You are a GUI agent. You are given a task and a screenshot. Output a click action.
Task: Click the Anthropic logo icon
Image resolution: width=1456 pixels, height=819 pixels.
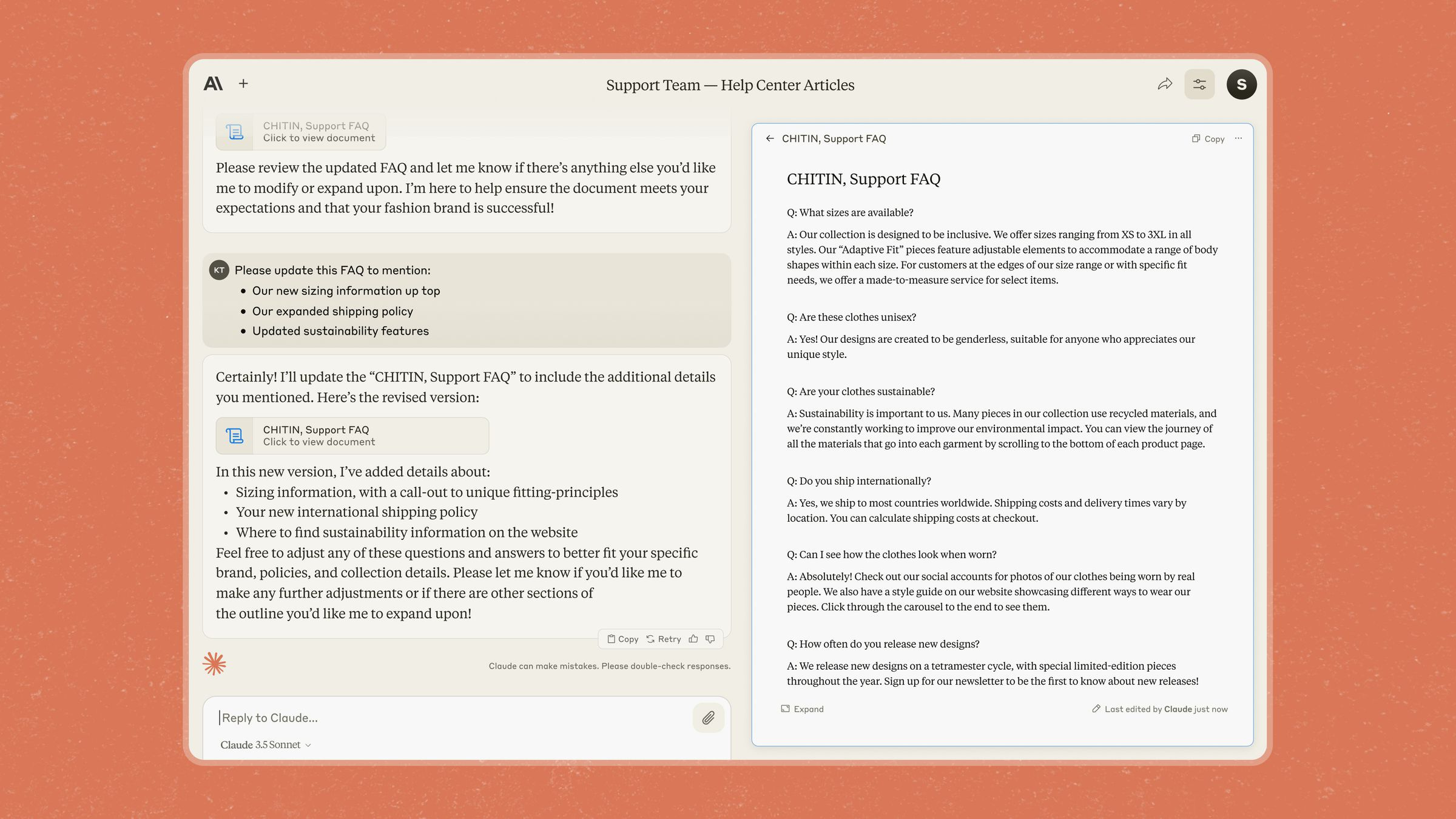point(213,84)
